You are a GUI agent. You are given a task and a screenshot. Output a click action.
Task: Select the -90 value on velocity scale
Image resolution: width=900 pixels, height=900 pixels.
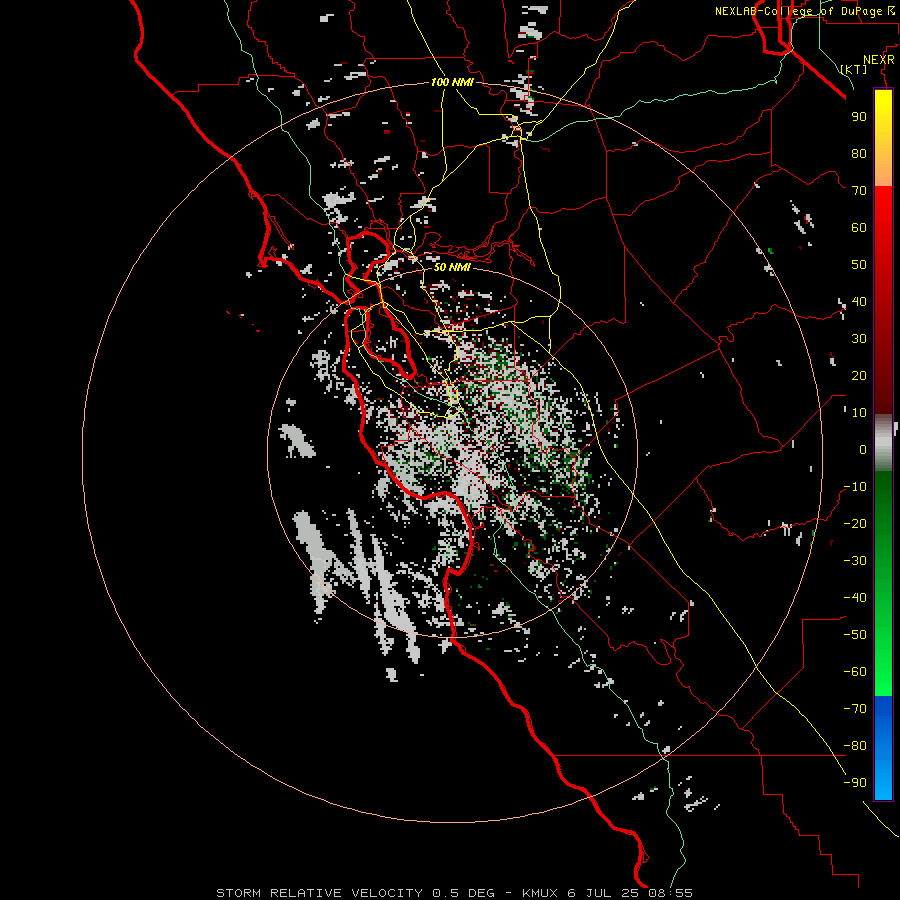point(855,783)
